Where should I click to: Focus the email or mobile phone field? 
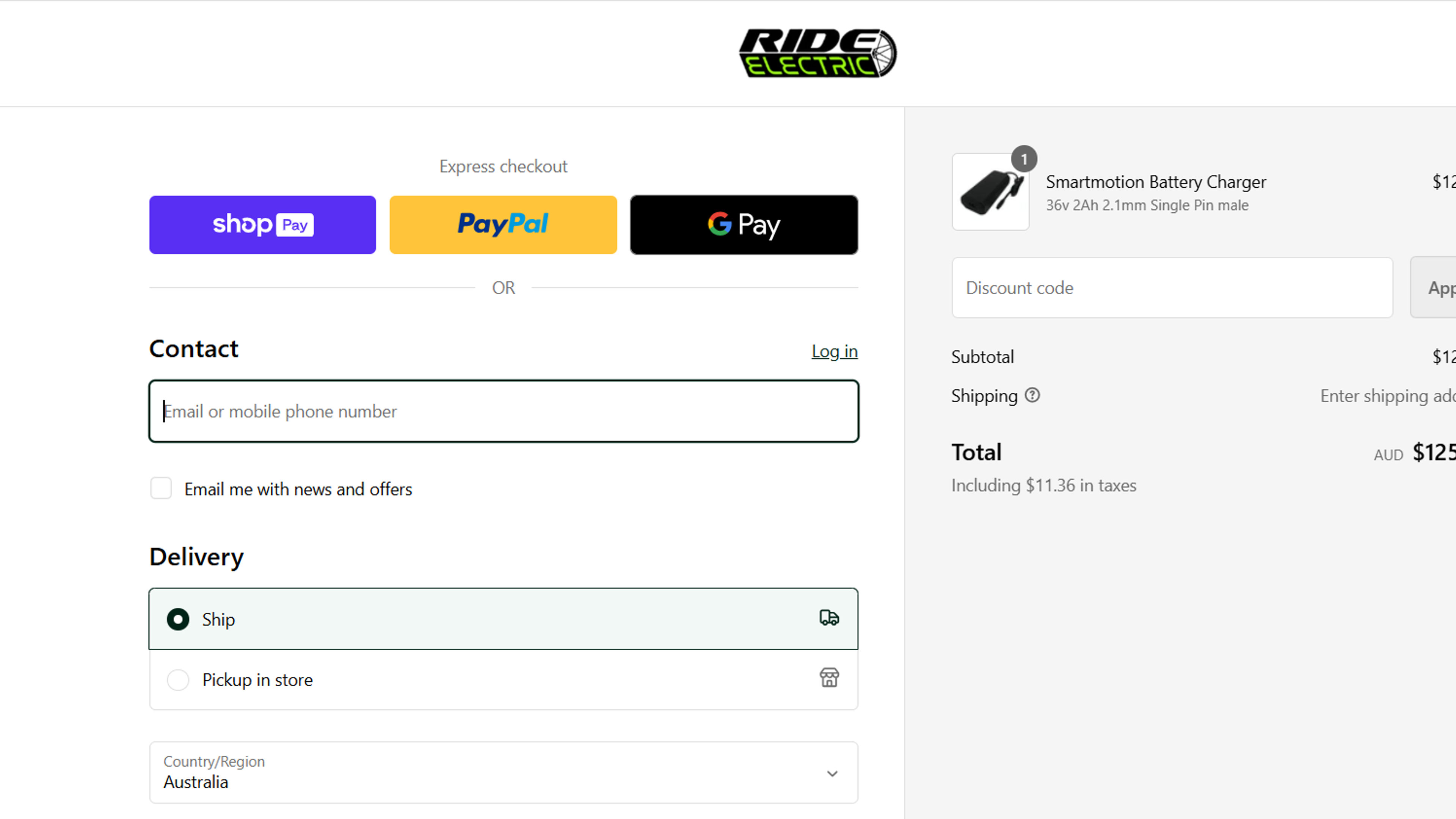tap(504, 411)
